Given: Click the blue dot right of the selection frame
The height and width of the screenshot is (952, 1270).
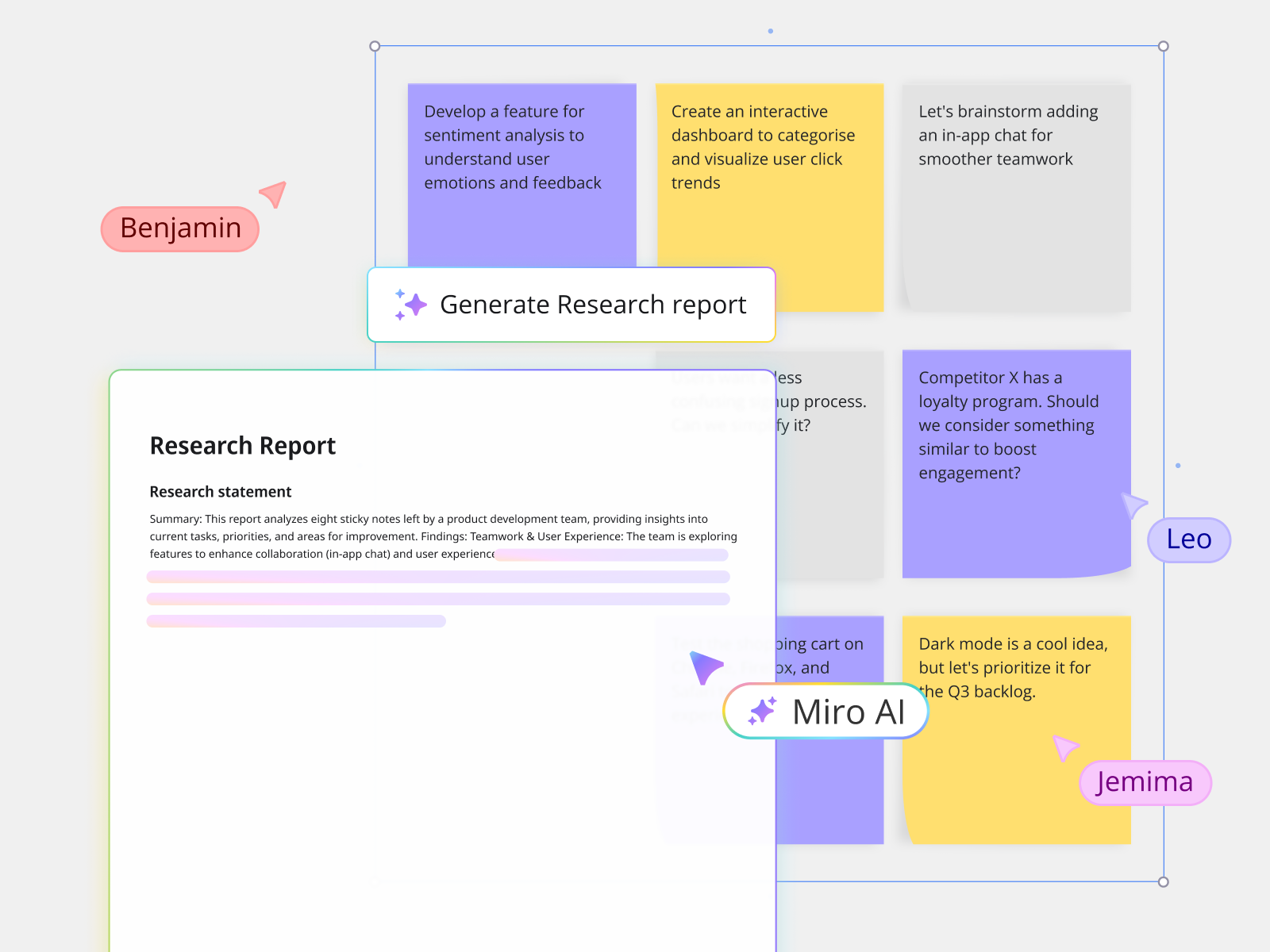Looking at the screenshot, I should [1178, 465].
